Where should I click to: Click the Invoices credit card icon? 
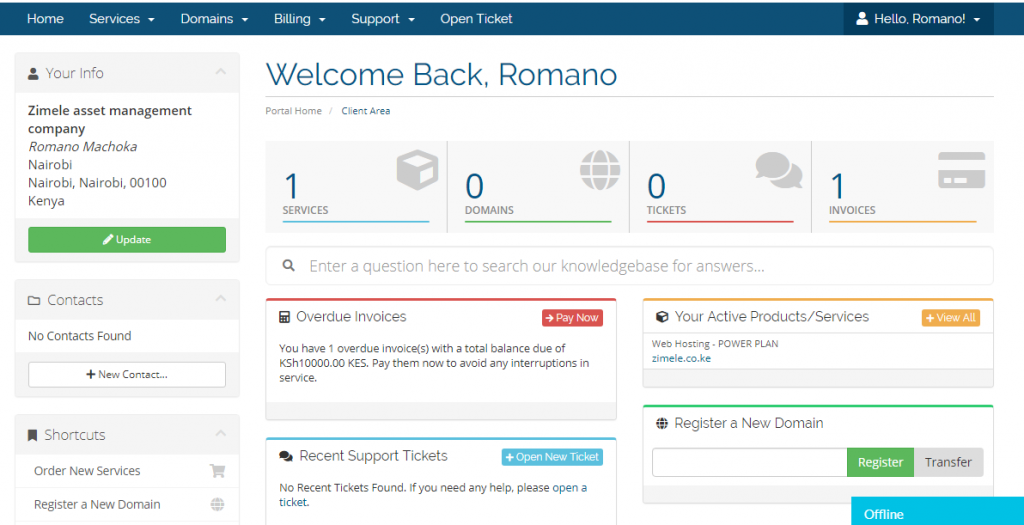coord(961,170)
